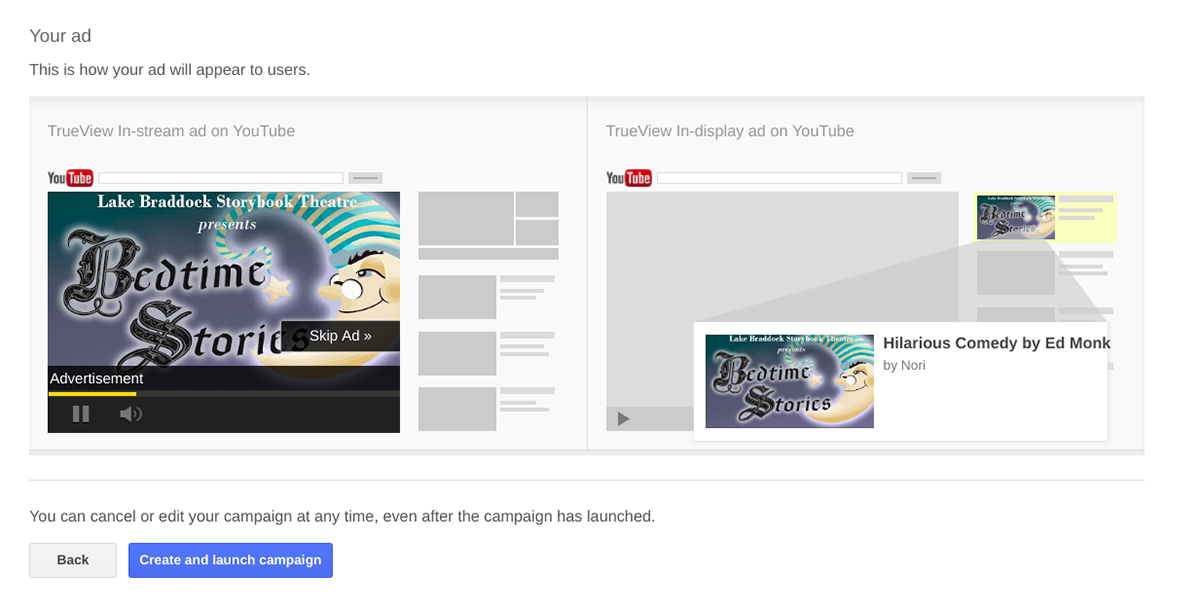Click the yellow ad progress bar
The width and height of the screenshot is (1200, 611).
click(x=92, y=393)
